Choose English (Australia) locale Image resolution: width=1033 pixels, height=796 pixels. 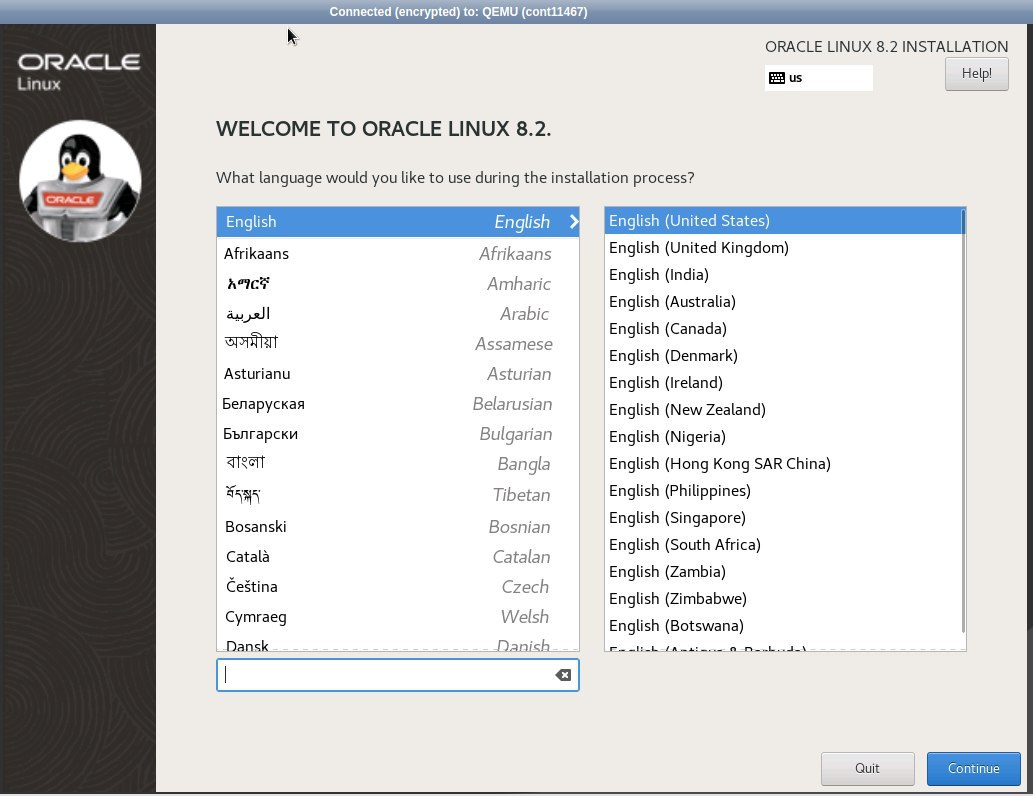point(783,302)
